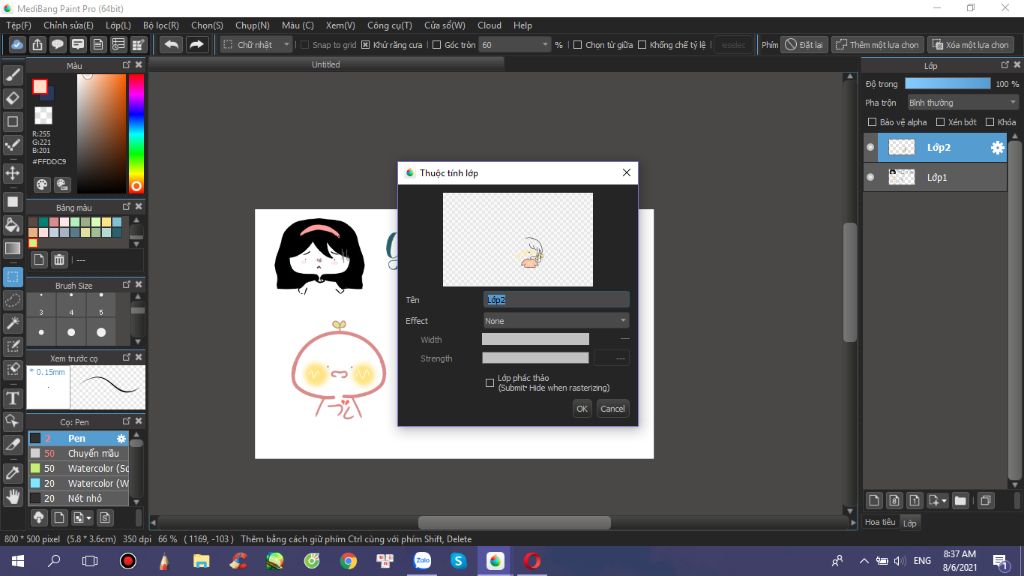
Task: Adjust the Độ trong opacity slider
Action: tap(948, 84)
